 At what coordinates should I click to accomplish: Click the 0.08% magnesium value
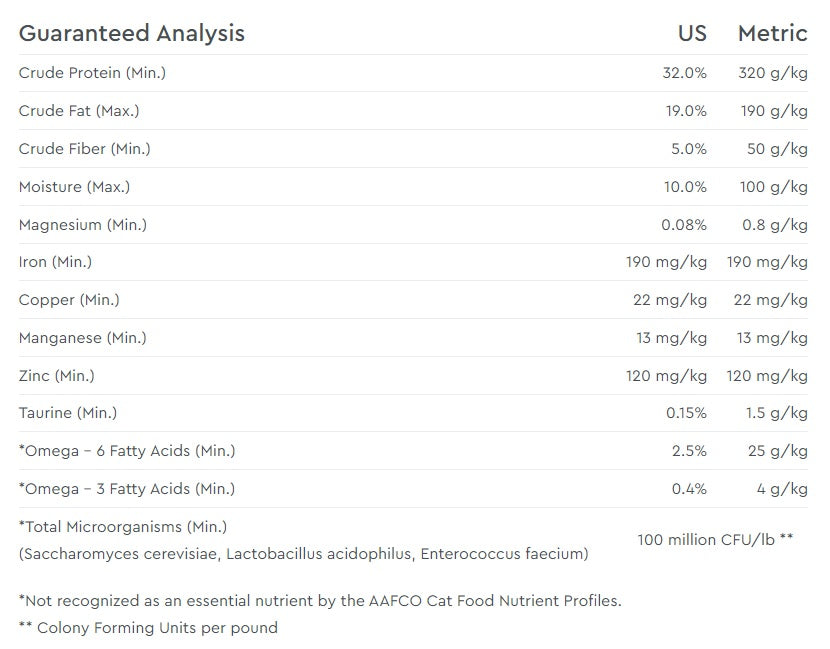click(684, 225)
